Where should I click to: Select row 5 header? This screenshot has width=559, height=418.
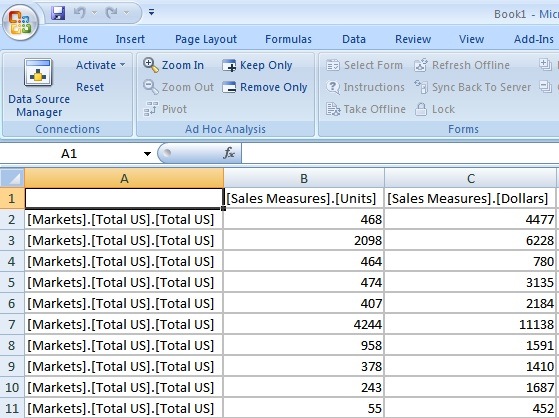tap(12, 282)
